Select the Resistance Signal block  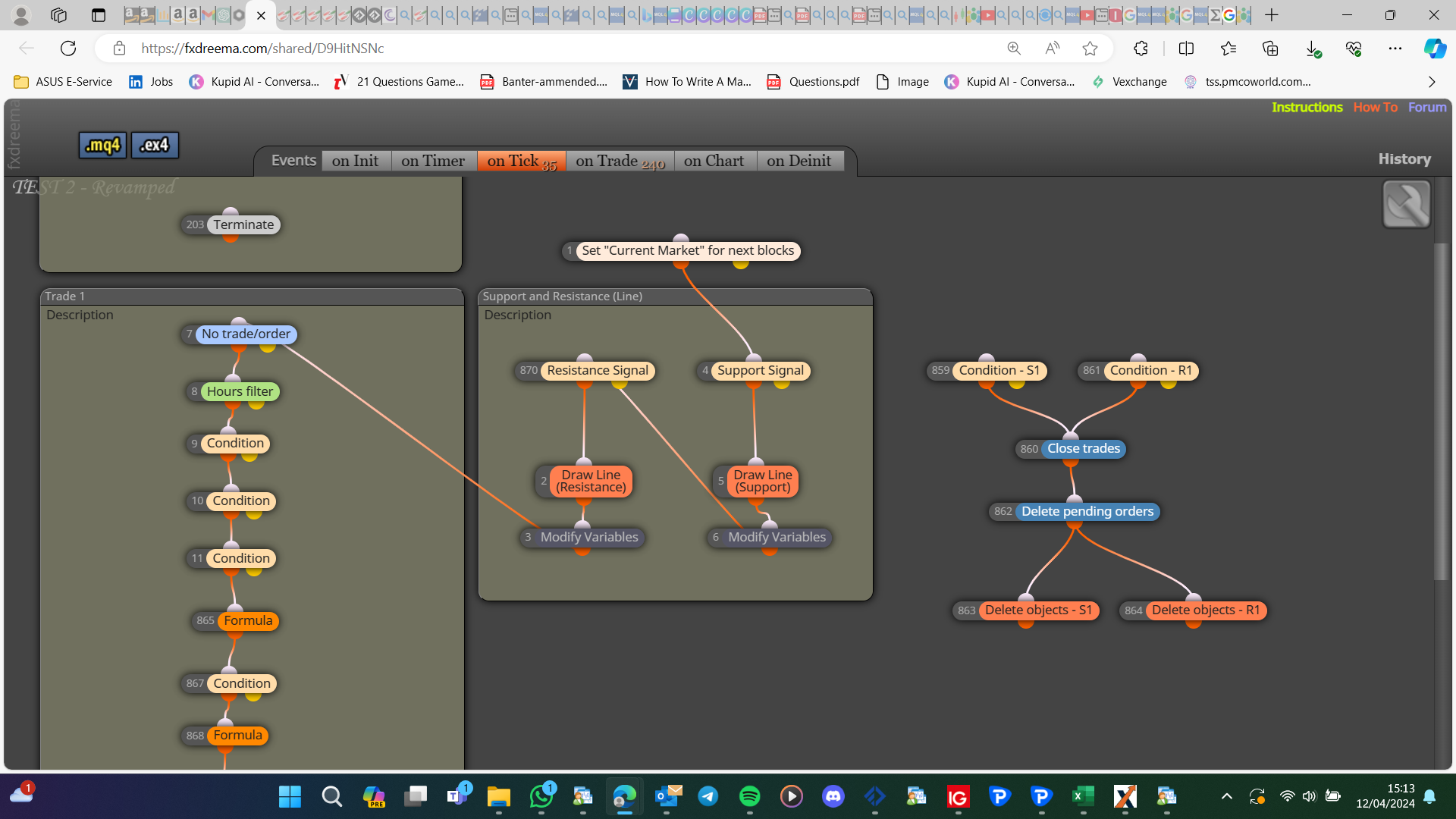pyautogui.click(x=585, y=371)
